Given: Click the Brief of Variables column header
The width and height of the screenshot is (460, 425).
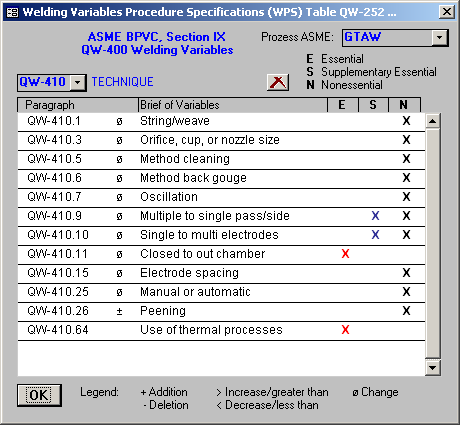Looking at the screenshot, I should click(233, 105).
